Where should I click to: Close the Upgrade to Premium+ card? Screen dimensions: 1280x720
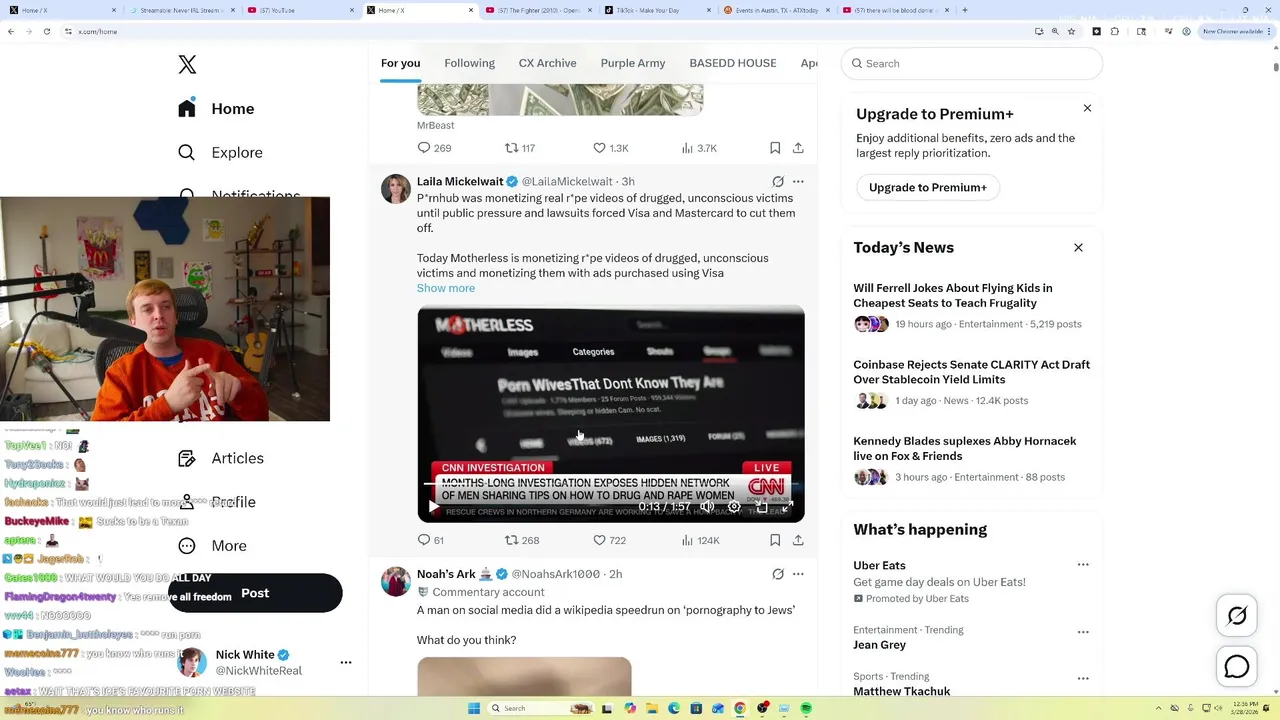click(x=1087, y=108)
